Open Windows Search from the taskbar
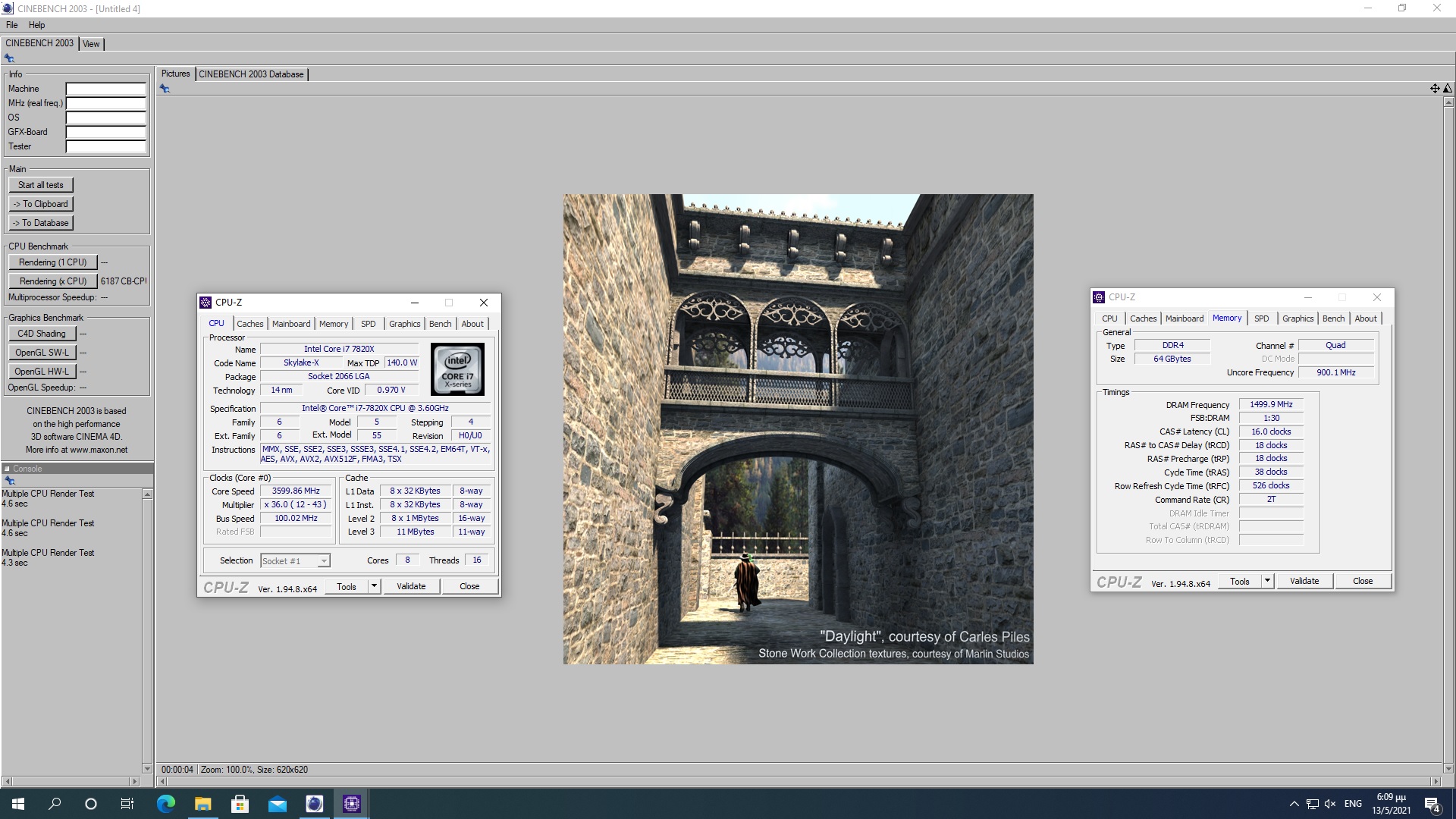 click(55, 804)
